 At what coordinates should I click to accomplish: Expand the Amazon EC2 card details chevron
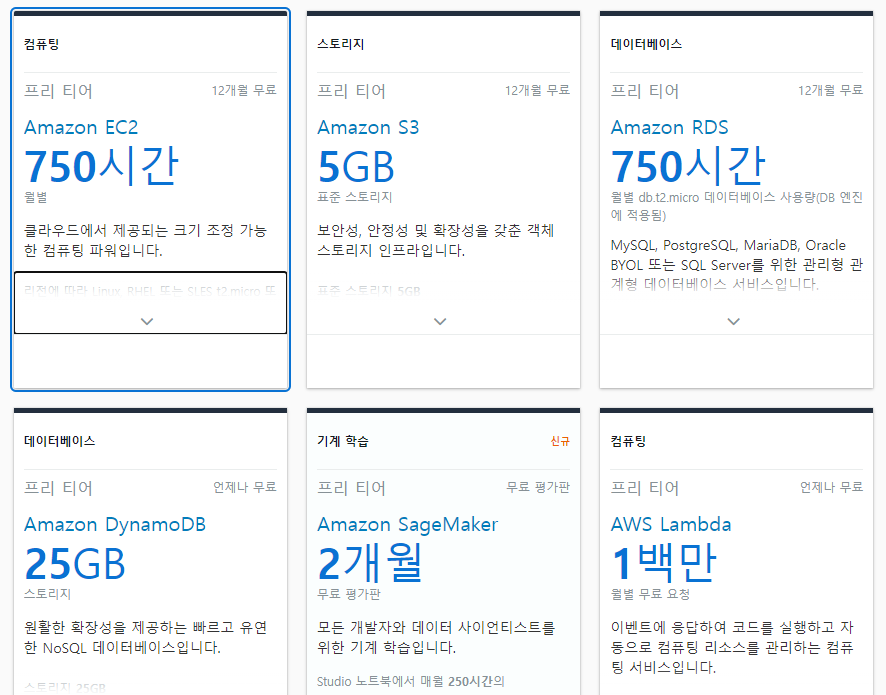click(147, 321)
